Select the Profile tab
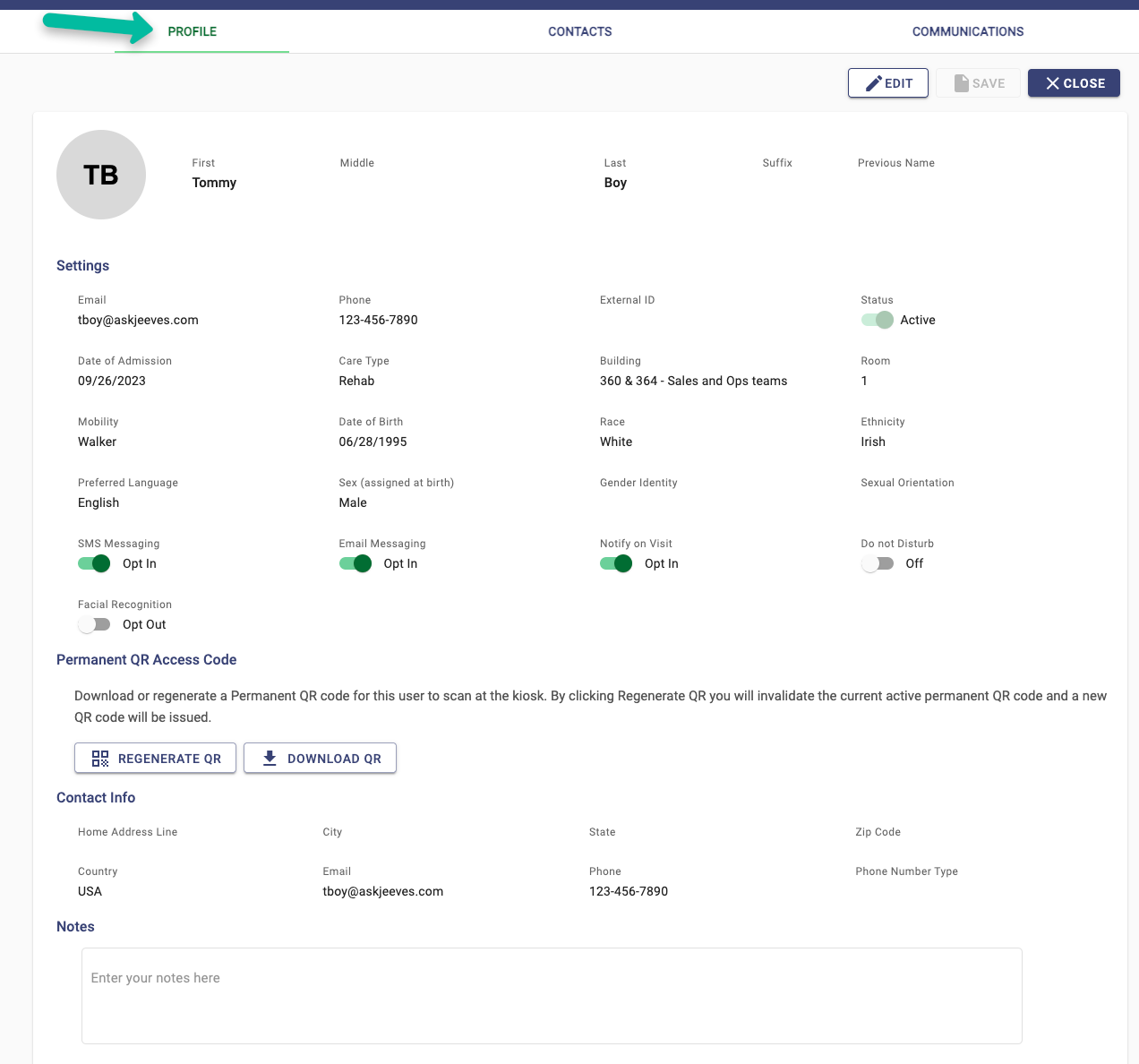Image resolution: width=1139 pixels, height=1064 pixels. pyautogui.click(x=192, y=31)
